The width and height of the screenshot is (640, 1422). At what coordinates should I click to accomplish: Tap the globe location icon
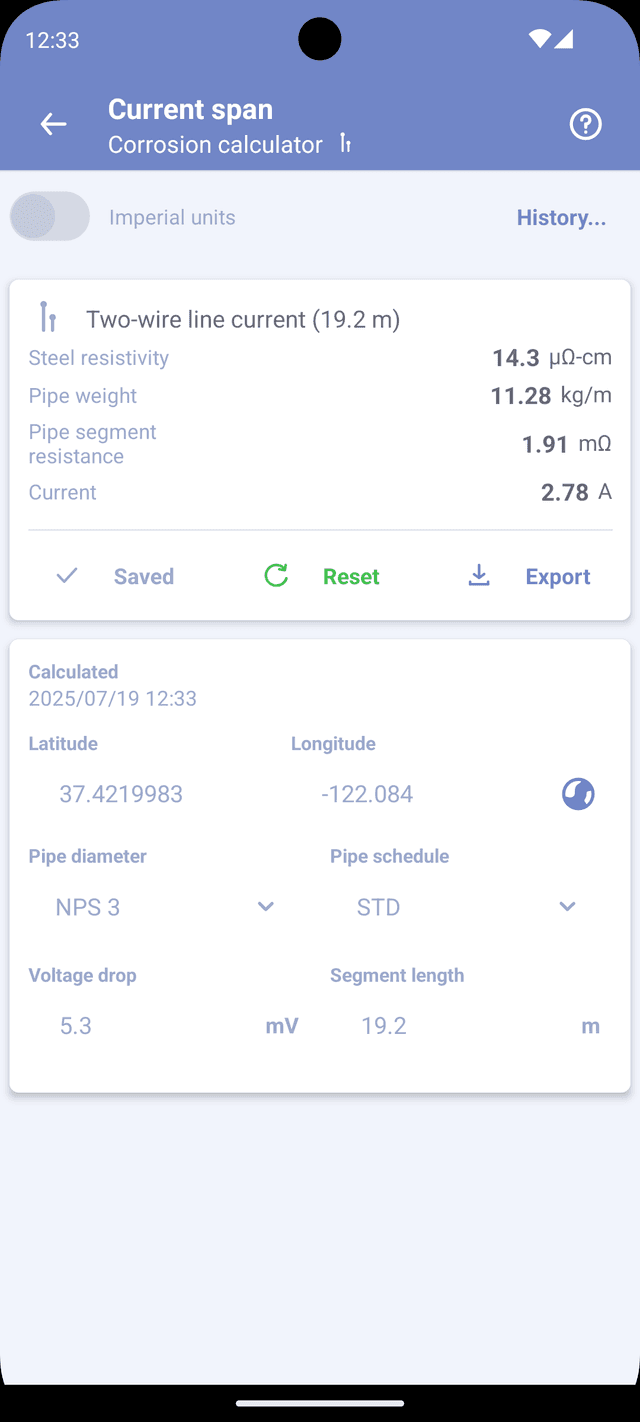point(578,794)
